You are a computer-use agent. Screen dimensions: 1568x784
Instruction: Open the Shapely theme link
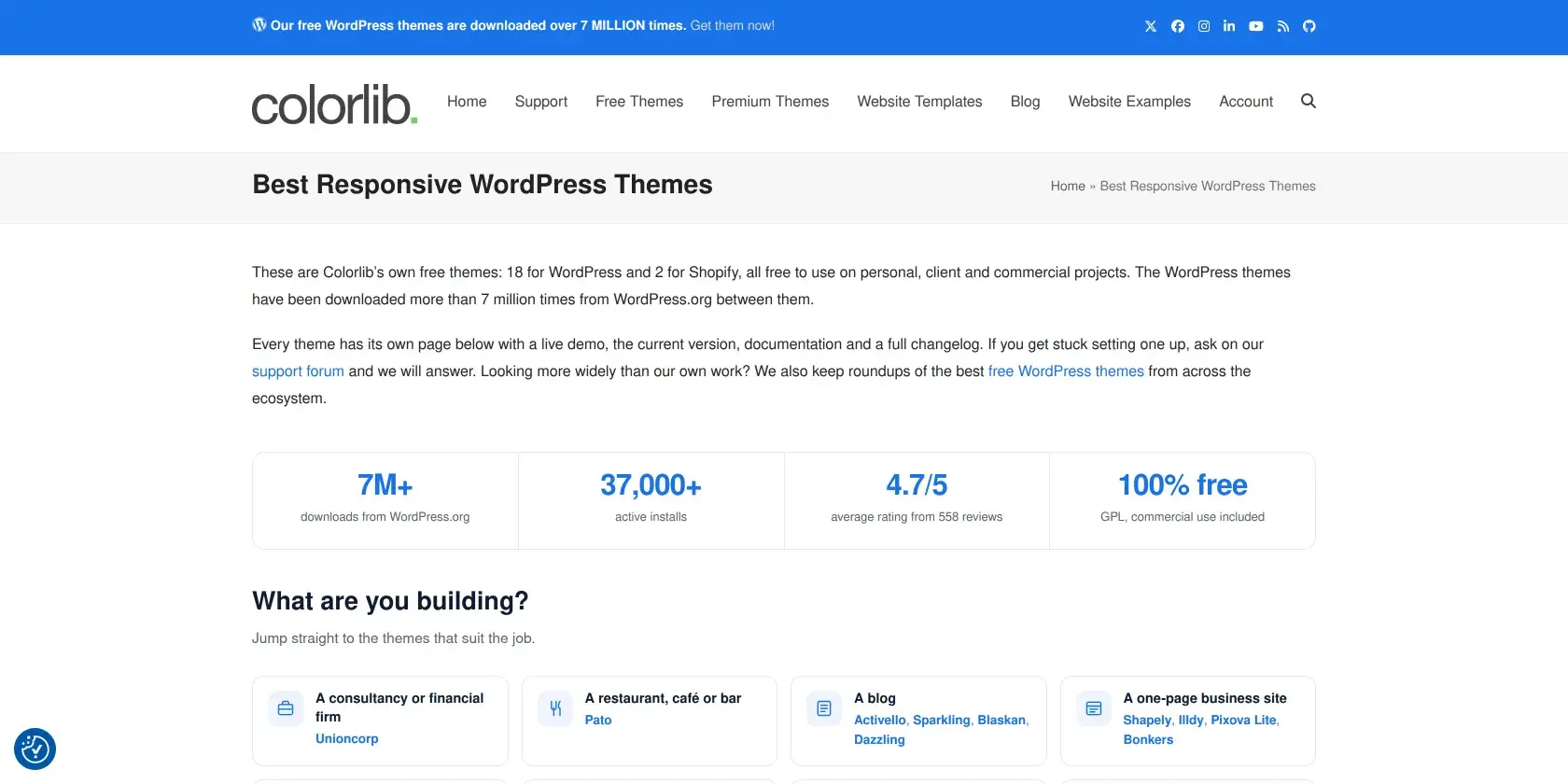pos(1147,720)
